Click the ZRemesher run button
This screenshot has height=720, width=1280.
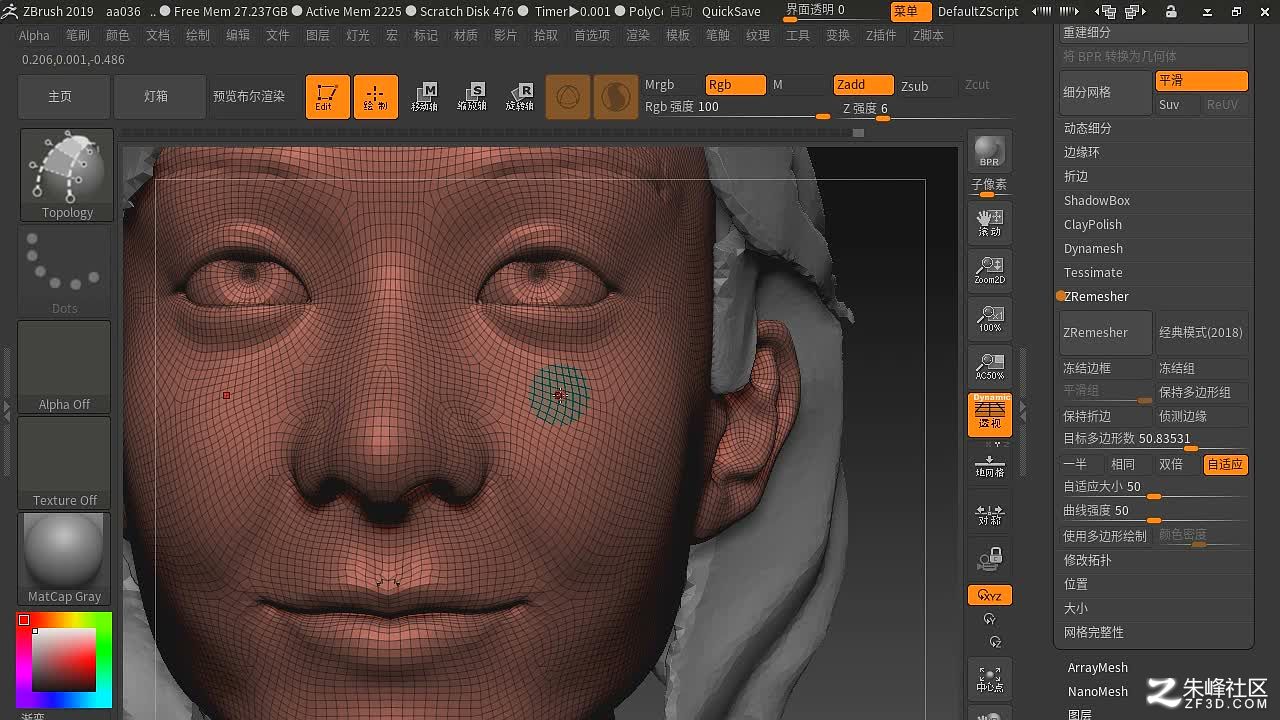point(1105,333)
